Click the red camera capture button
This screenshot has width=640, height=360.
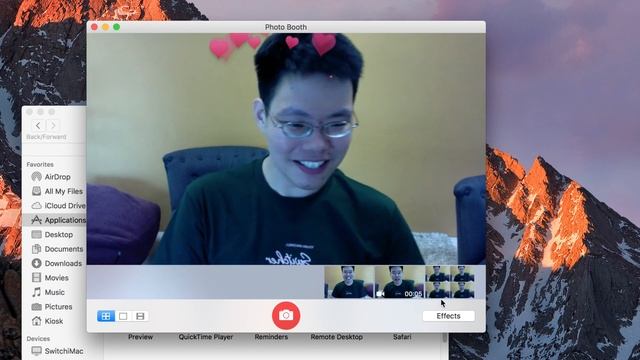pyautogui.click(x=286, y=316)
